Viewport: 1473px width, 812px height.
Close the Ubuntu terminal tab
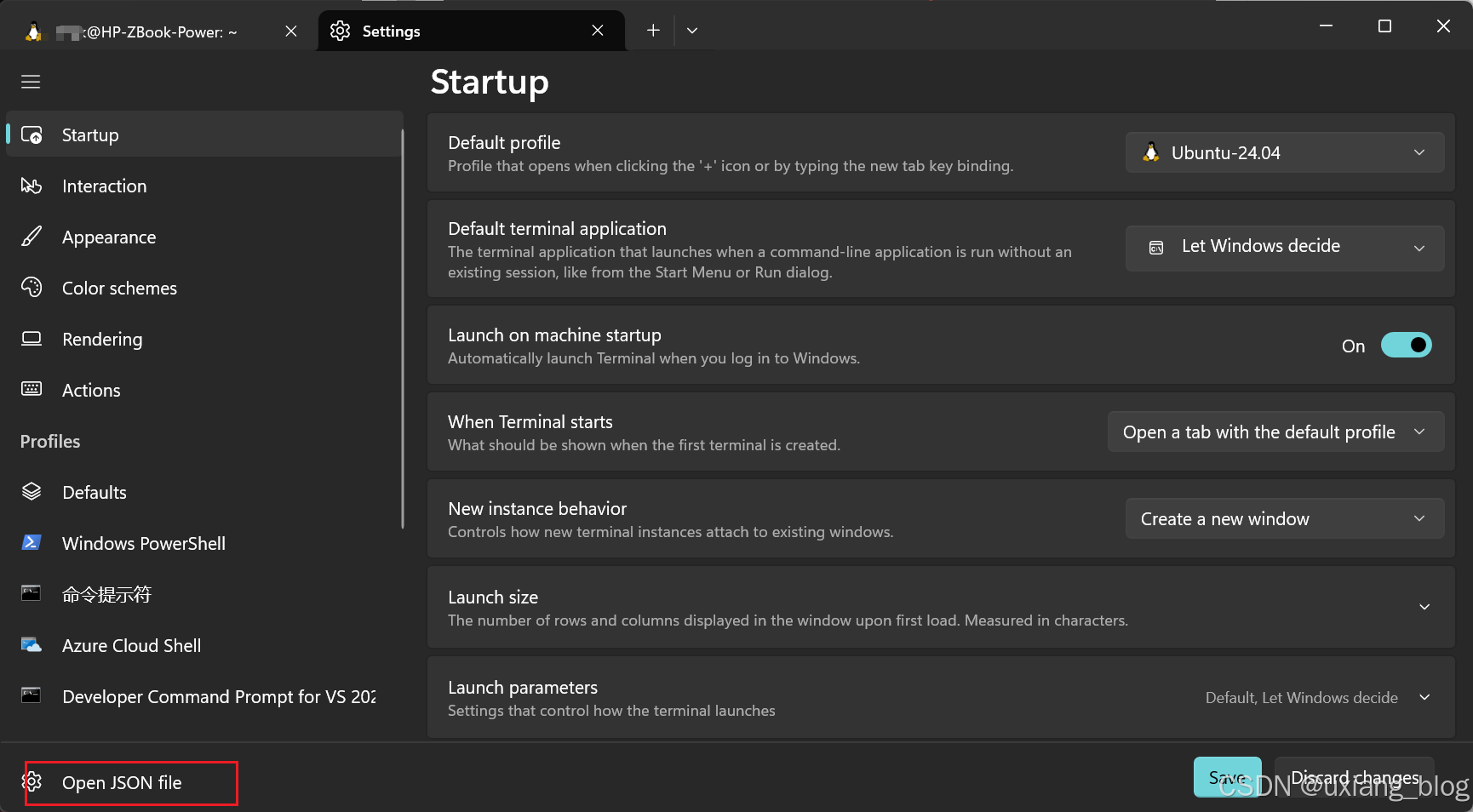(291, 31)
